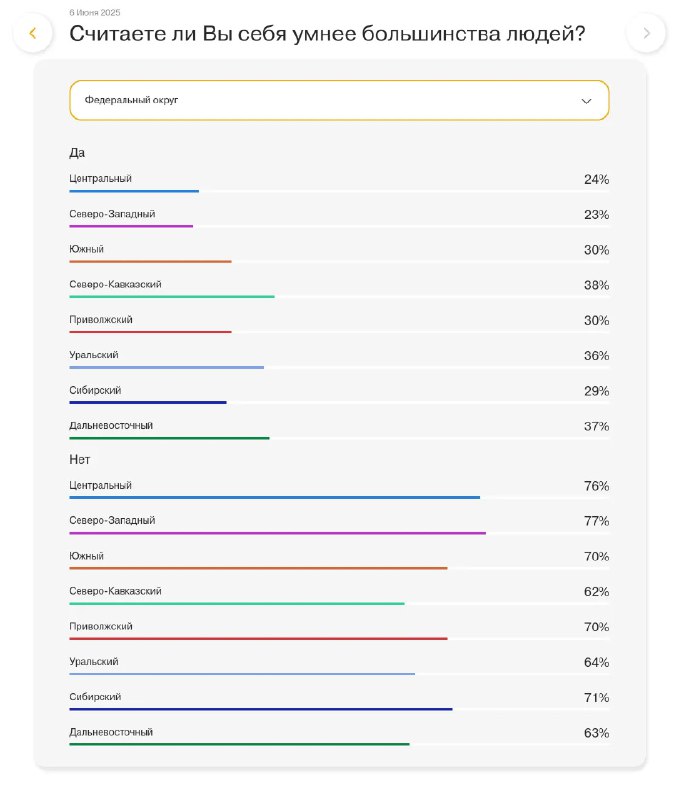Click the 6 Июня 2025 date

(96, 11)
